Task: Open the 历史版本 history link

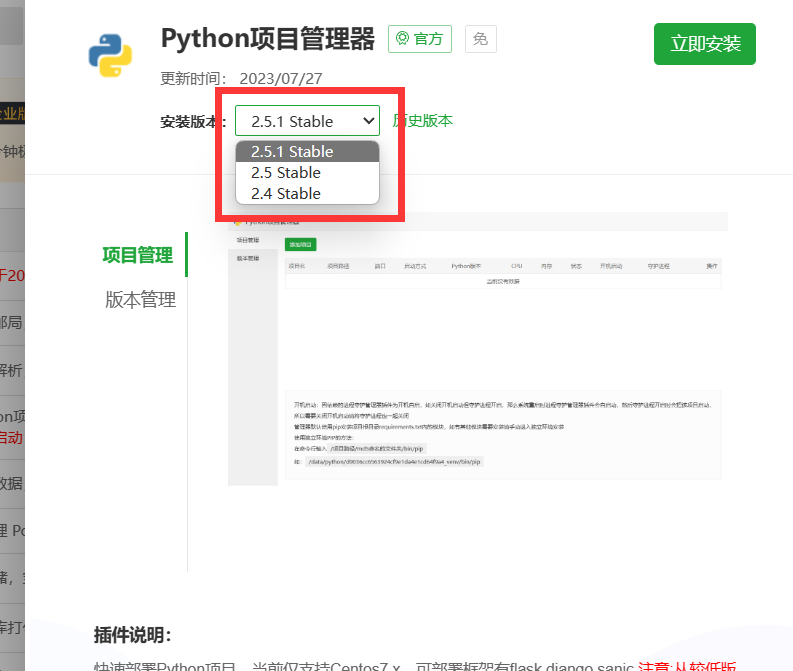Action: pos(422,121)
